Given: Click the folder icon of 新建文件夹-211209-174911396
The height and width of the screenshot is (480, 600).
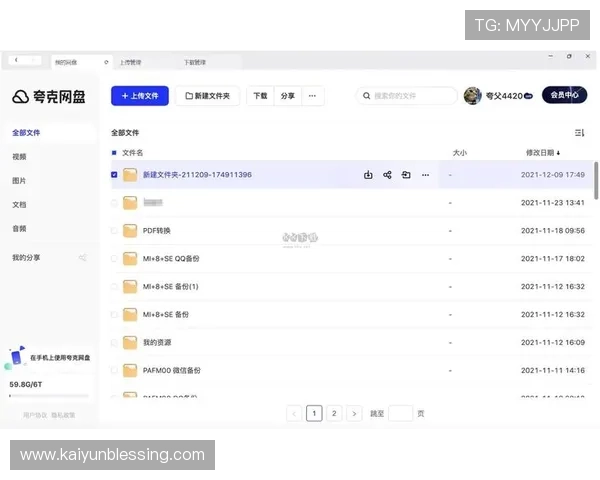Looking at the screenshot, I should pyautogui.click(x=130, y=175).
